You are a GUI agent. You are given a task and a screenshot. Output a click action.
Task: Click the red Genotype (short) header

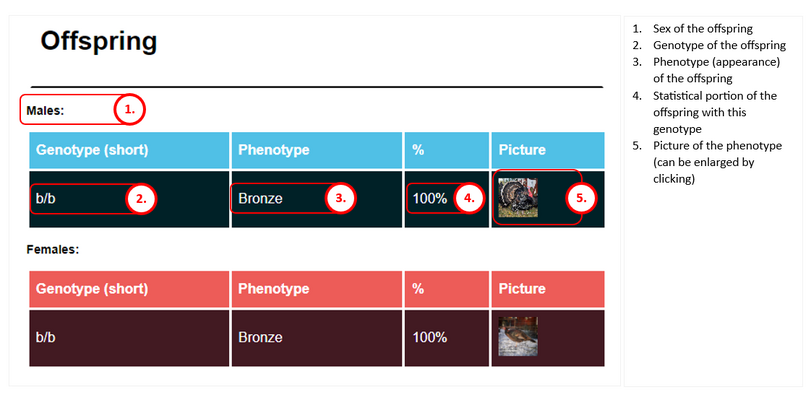pyautogui.click(x=129, y=289)
